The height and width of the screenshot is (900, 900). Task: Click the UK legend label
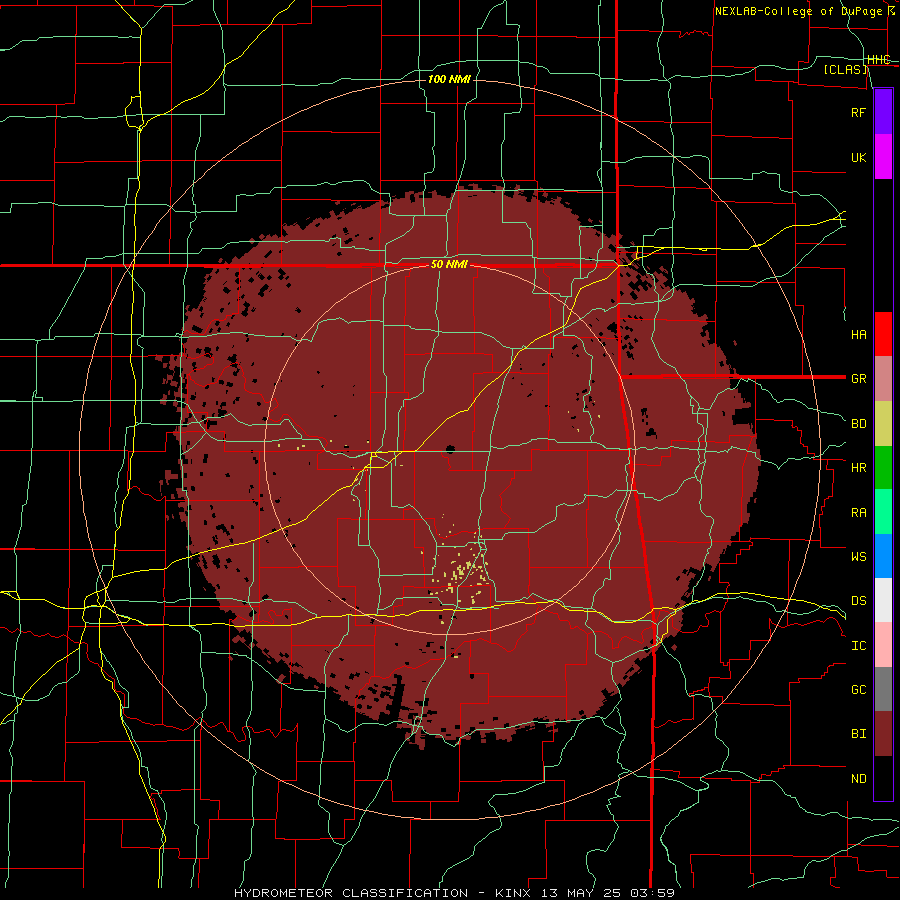click(x=859, y=157)
